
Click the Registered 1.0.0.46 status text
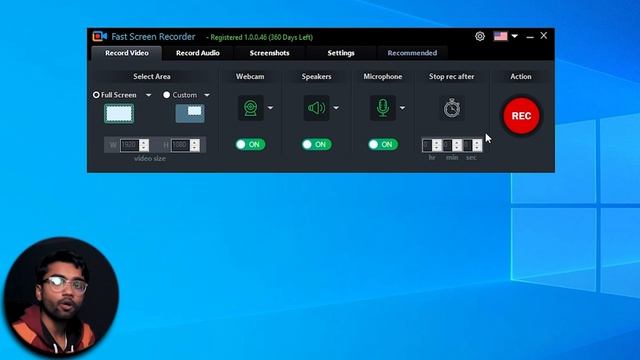click(260, 37)
